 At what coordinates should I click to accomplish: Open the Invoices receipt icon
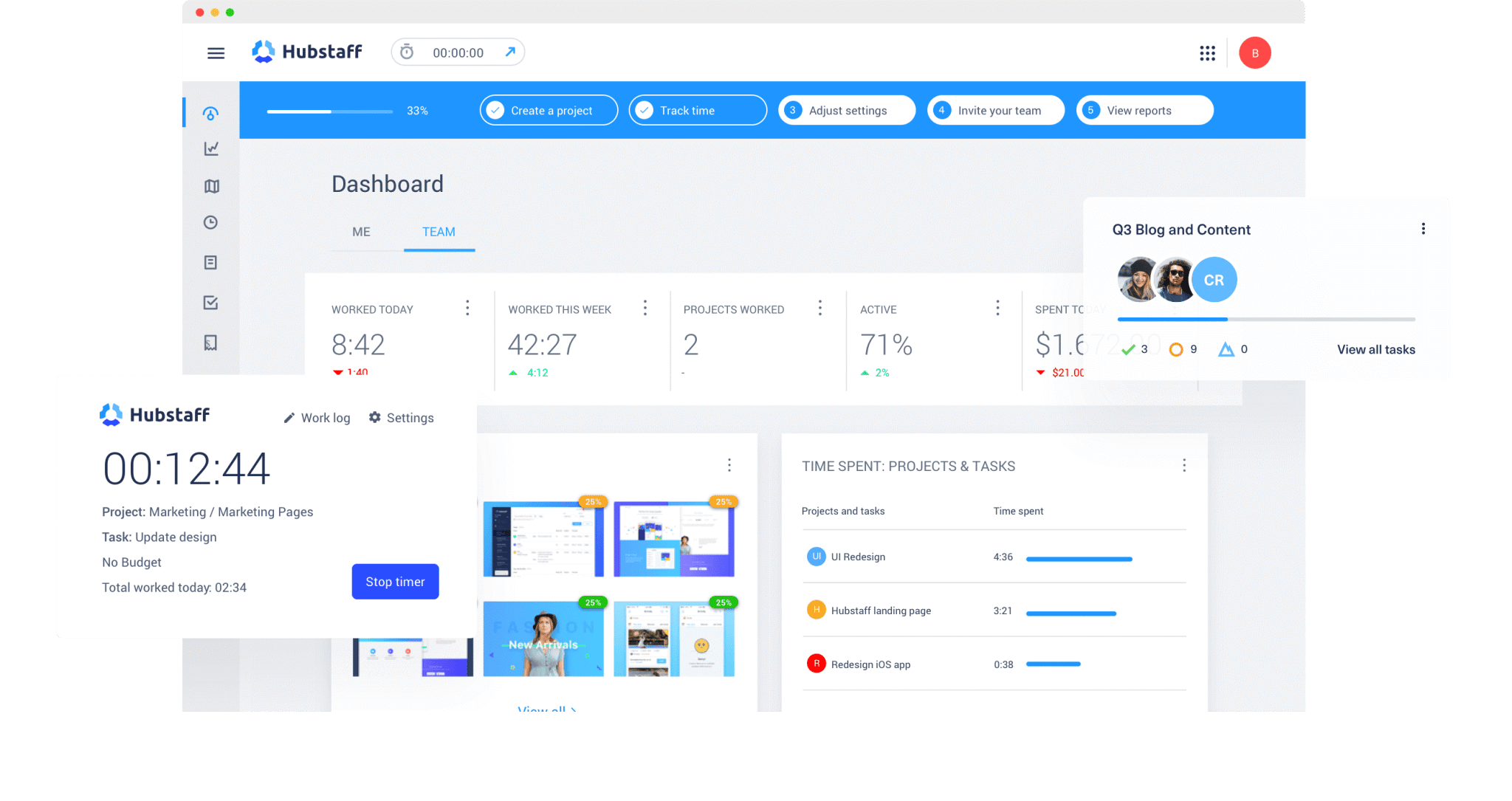[211, 343]
